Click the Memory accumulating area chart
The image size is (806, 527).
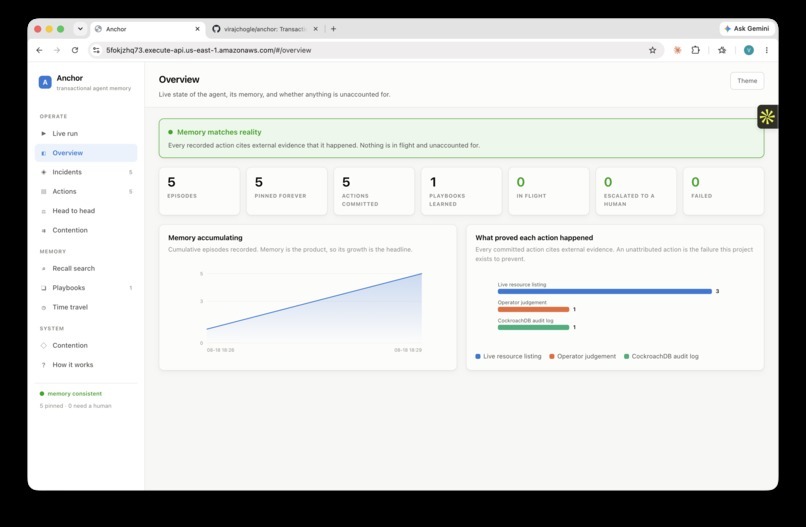point(314,308)
